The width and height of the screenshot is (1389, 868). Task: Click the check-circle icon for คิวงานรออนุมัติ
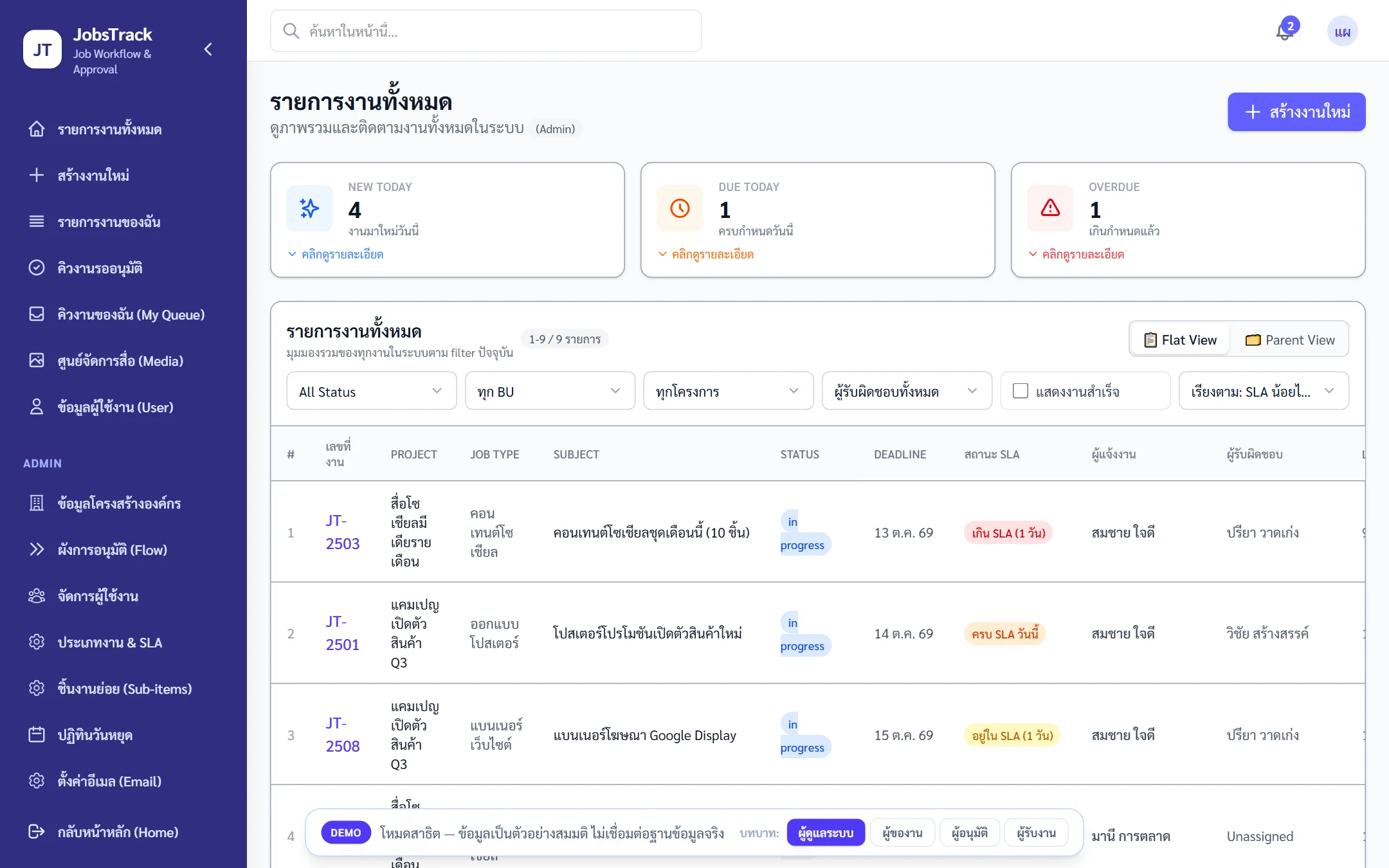click(x=37, y=268)
